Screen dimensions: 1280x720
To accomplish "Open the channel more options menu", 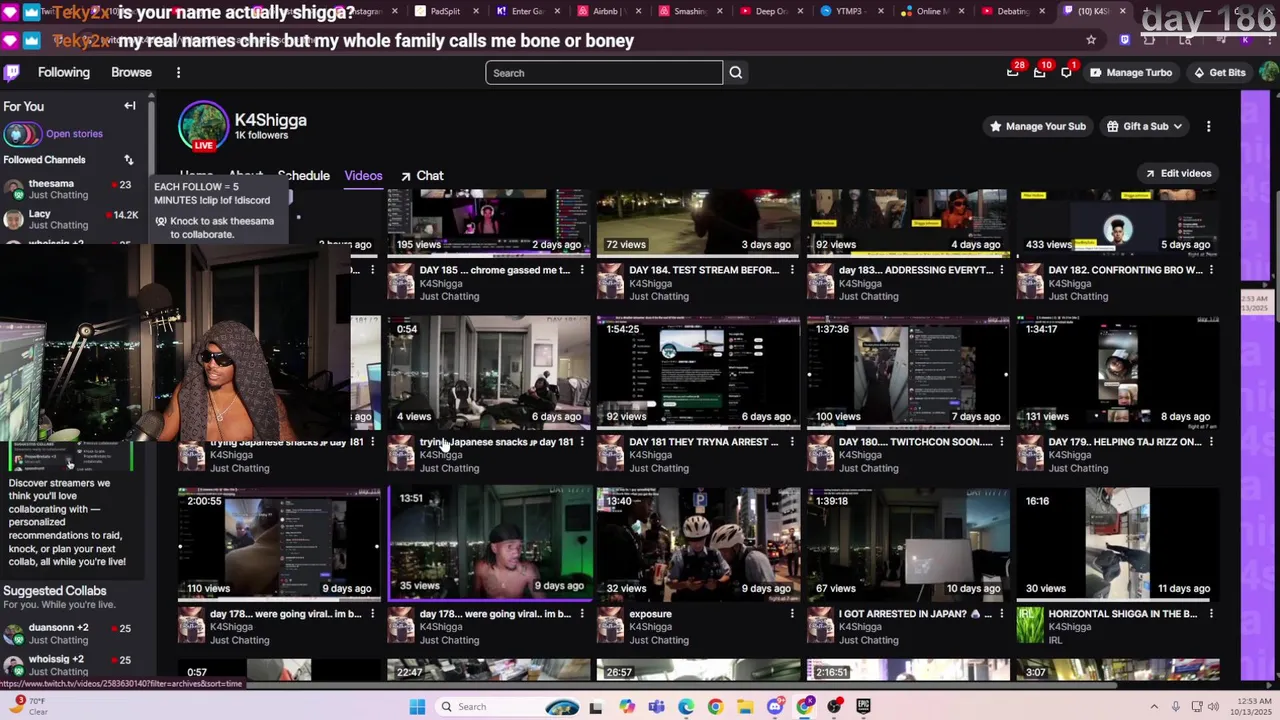I will click(1208, 126).
